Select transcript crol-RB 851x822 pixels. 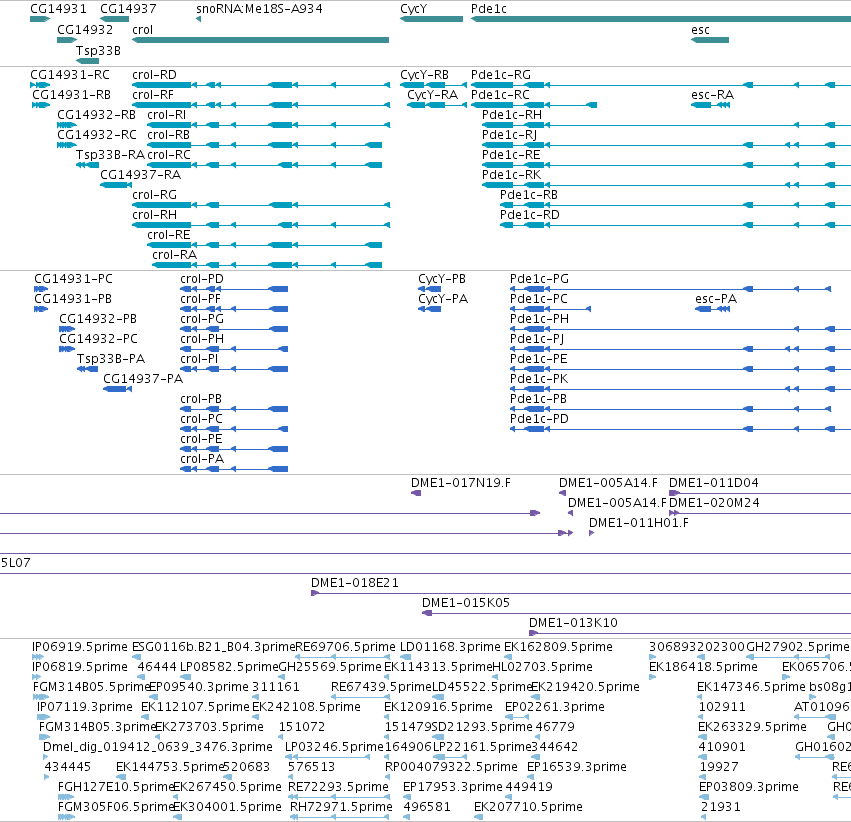(x=264, y=145)
